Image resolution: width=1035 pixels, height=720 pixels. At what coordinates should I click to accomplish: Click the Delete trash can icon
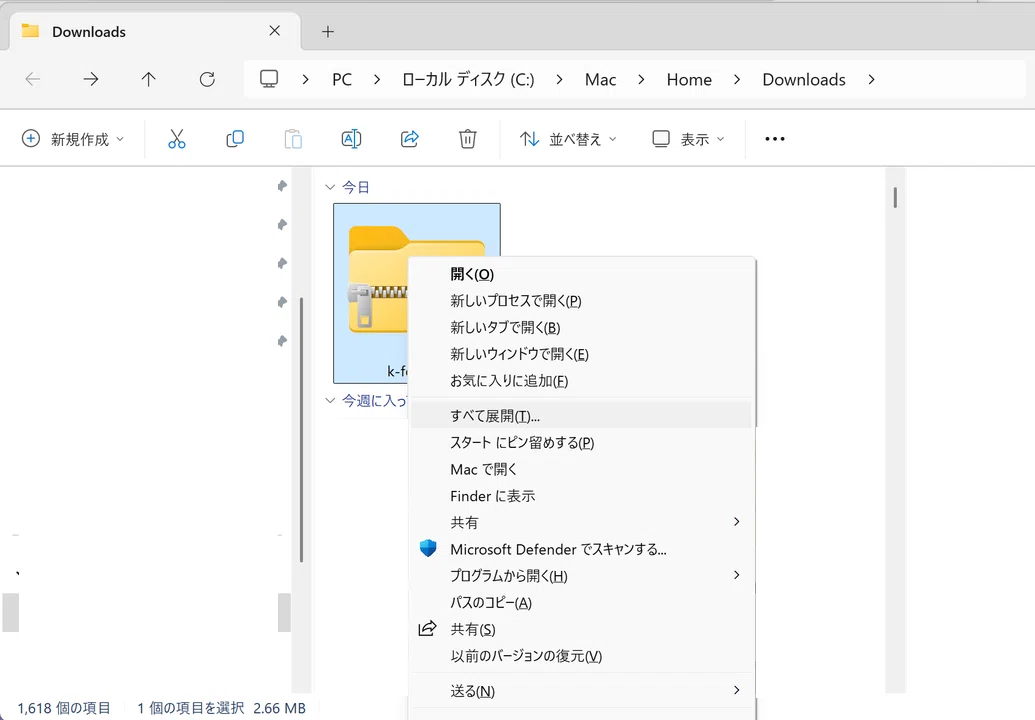[467, 139]
